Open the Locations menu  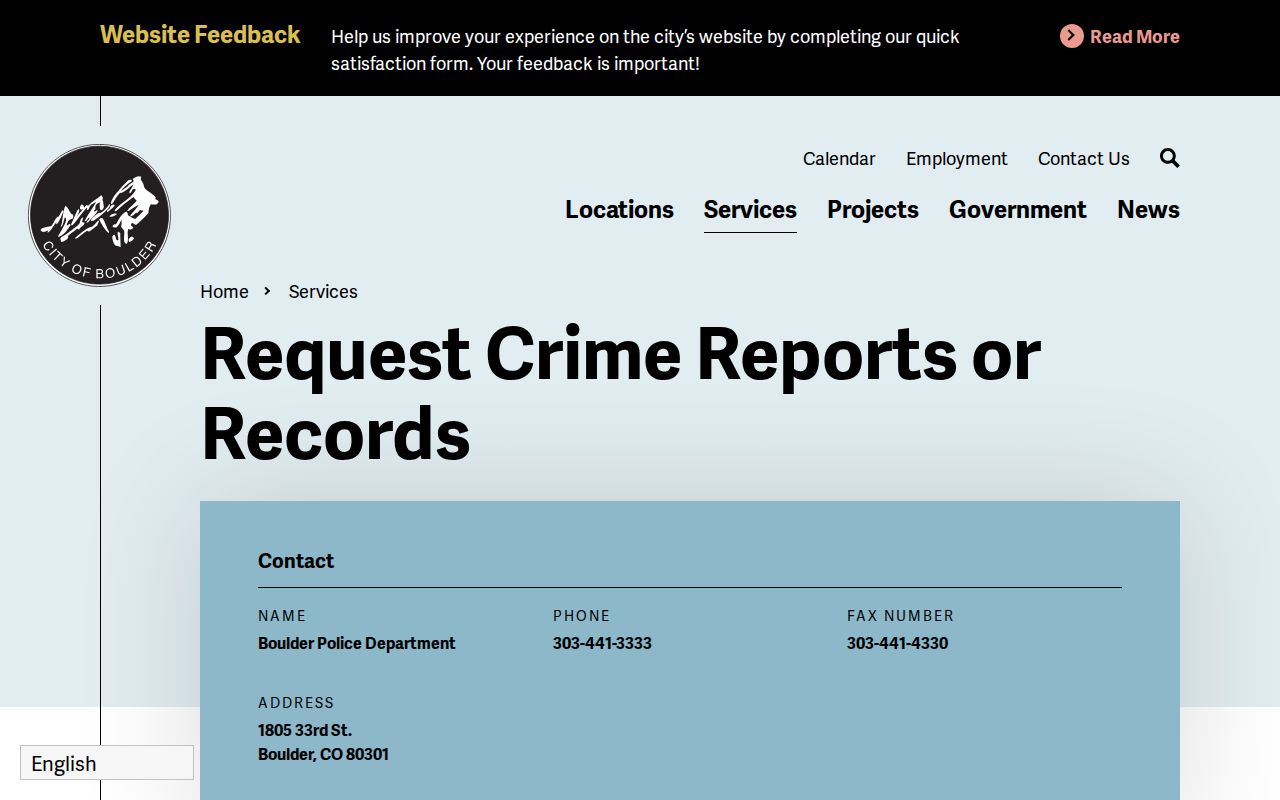pyautogui.click(x=619, y=209)
